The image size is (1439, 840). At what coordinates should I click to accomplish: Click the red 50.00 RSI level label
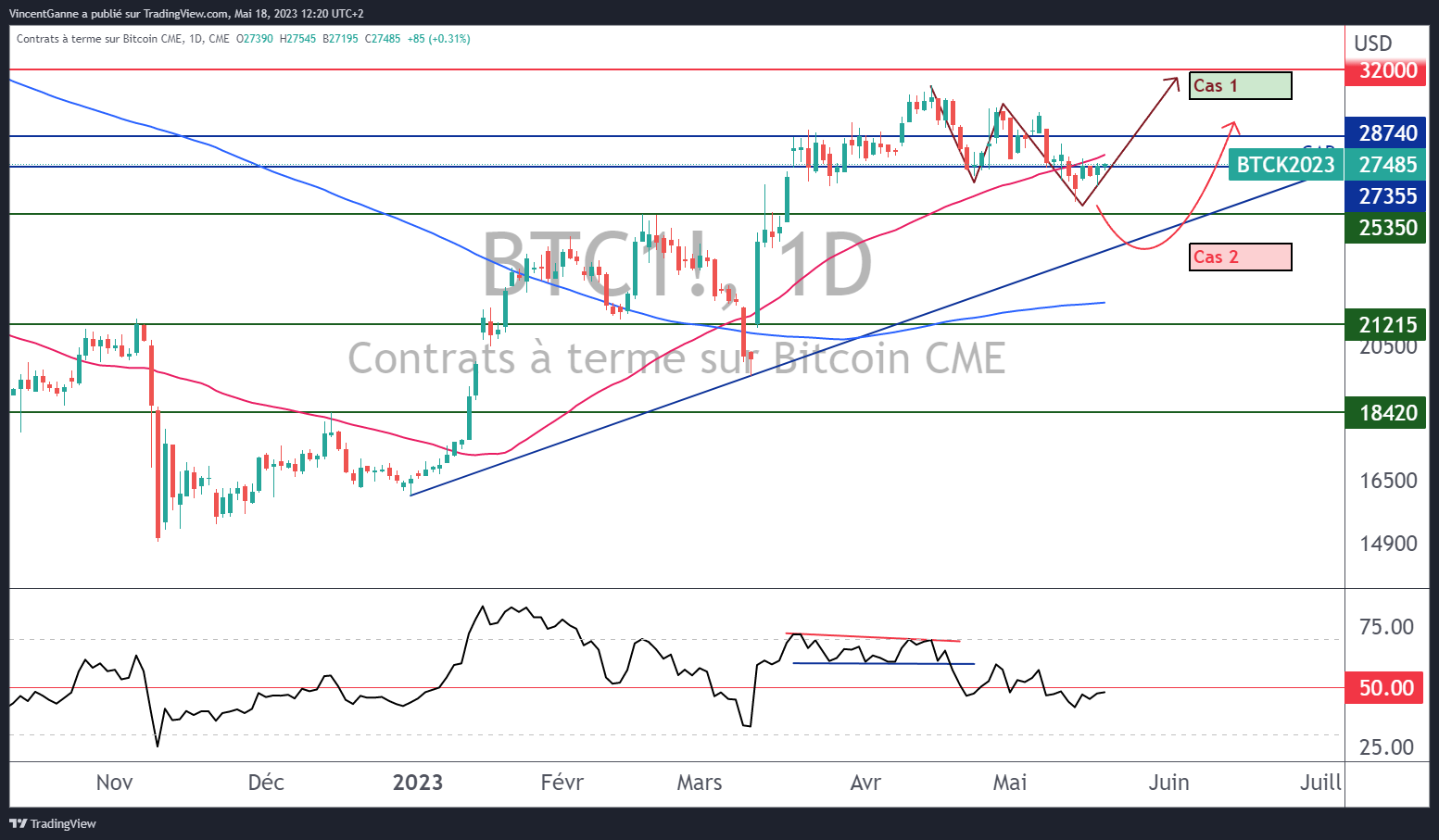point(1385,688)
